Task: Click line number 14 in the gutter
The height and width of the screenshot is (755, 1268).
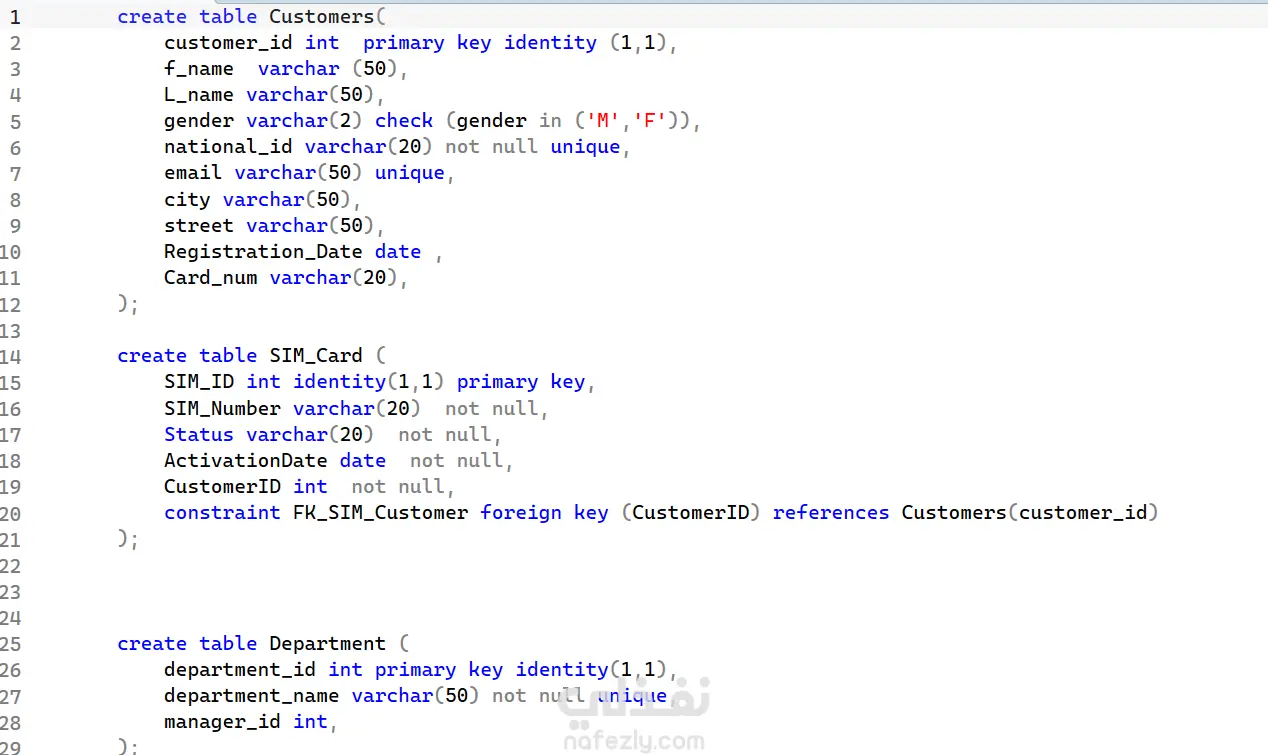Action: pyautogui.click(x=10, y=356)
